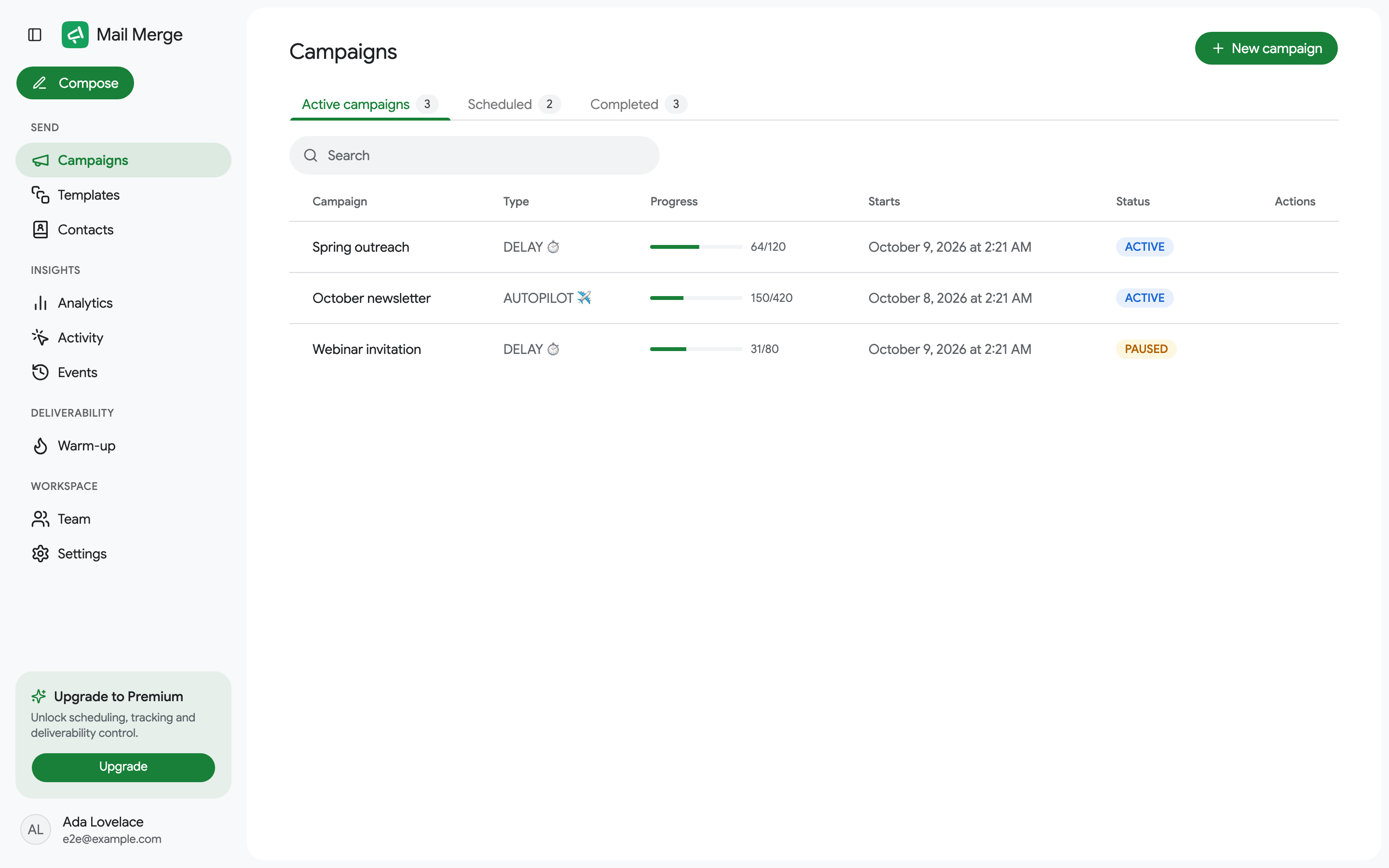Click the Starts column header

click(x=884, y=202)
